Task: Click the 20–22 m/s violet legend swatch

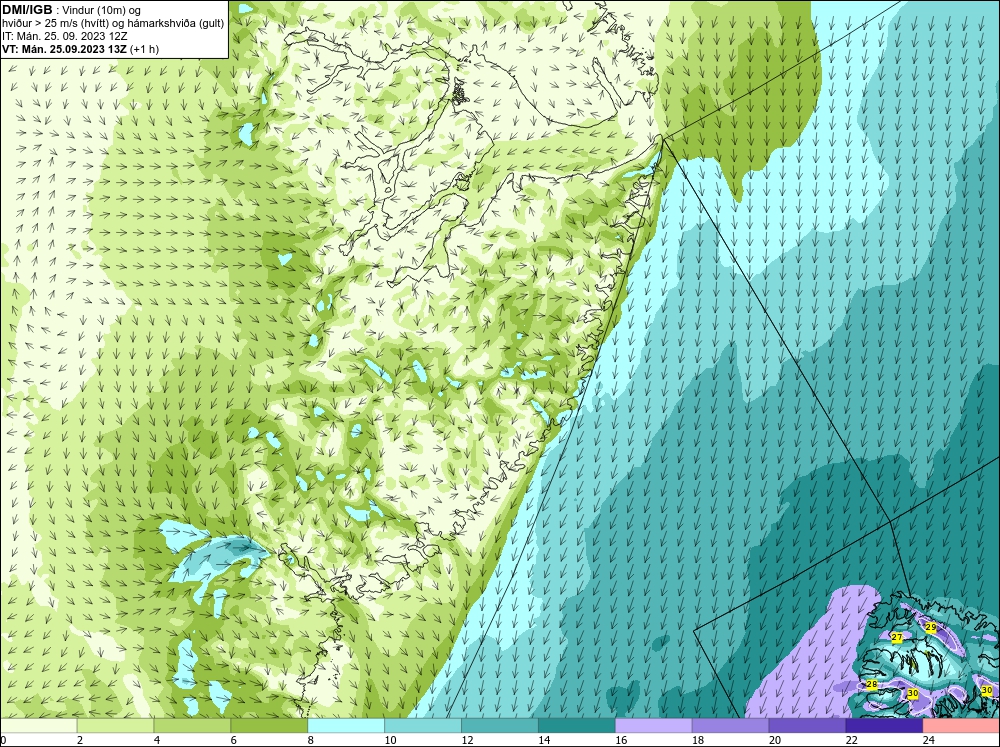Action: tap(807, 726)
